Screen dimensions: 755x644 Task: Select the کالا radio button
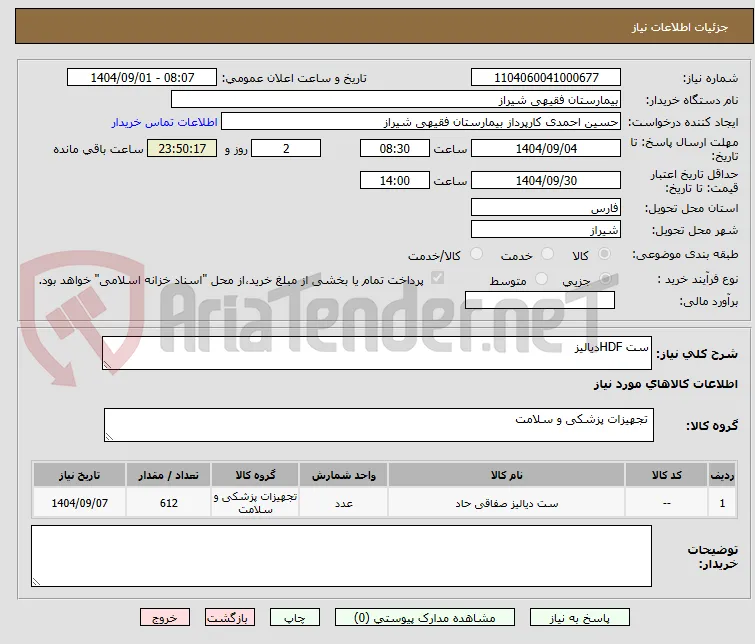[604, 254]
